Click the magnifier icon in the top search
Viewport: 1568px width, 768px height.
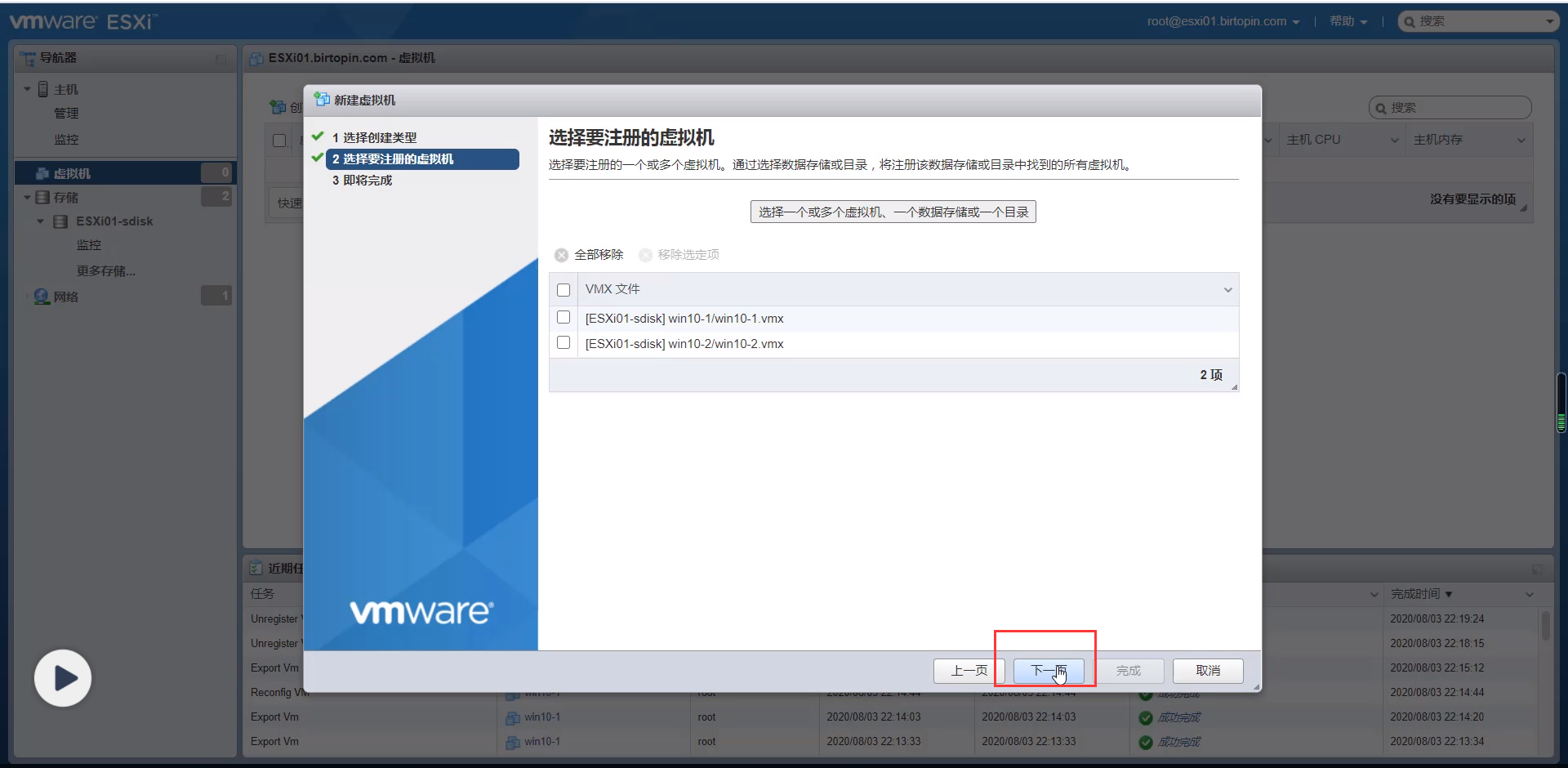[1409, 22]
